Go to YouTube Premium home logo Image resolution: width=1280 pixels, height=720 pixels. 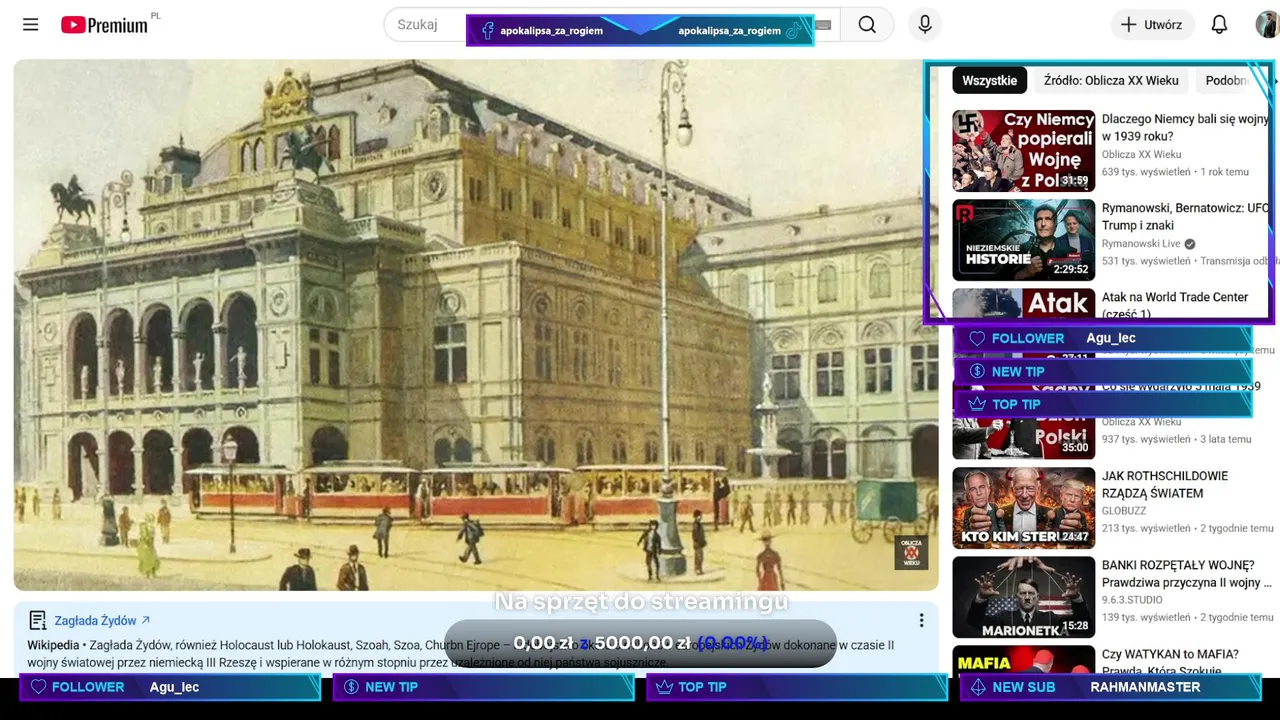coord(104,25)
